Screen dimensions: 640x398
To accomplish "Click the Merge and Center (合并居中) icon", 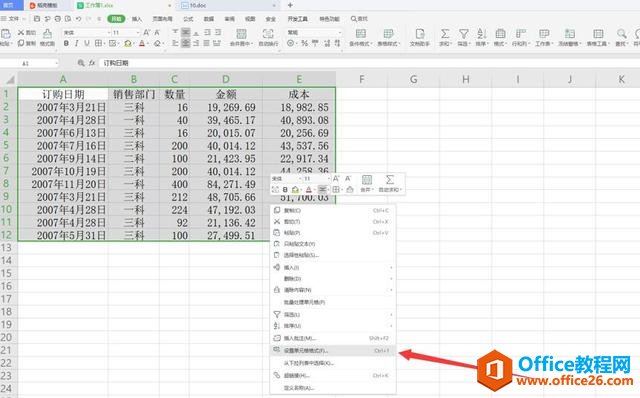I will click(x=241, y=33).
